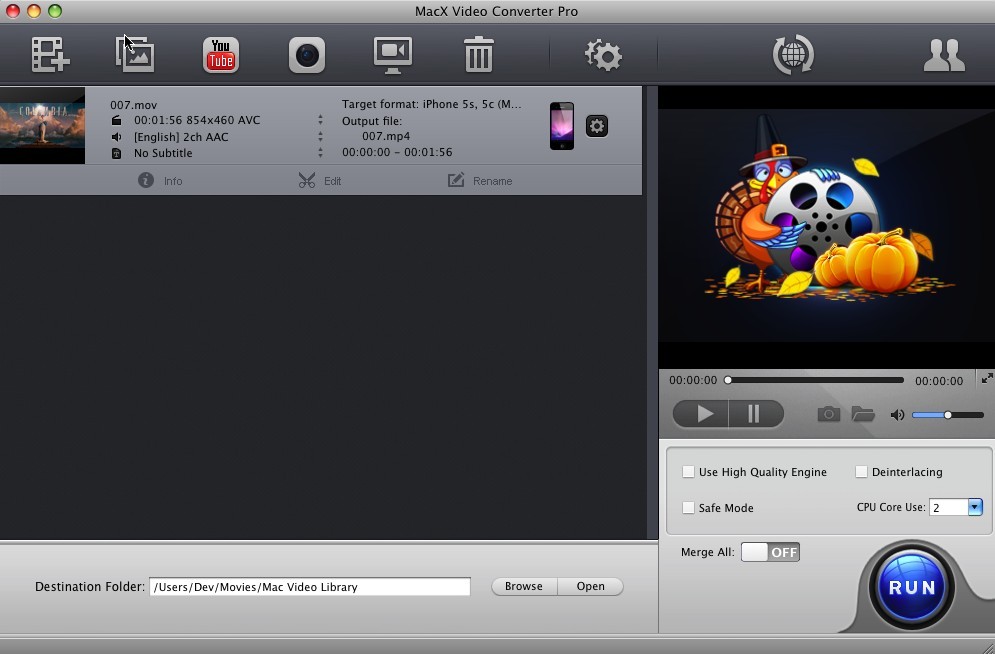
Task: Click the trash icon to clear list
Action: click(x=478, y=55)
